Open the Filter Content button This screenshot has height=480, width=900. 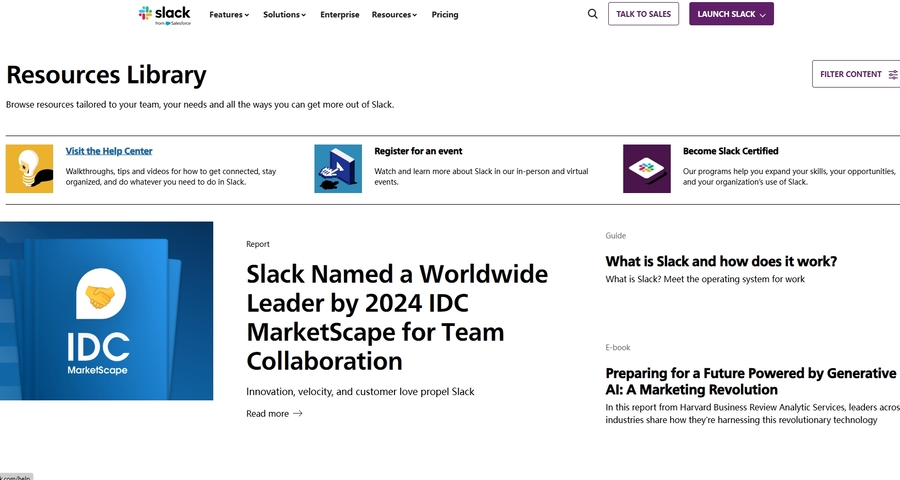pyautogui.click(x=856, y=74)
